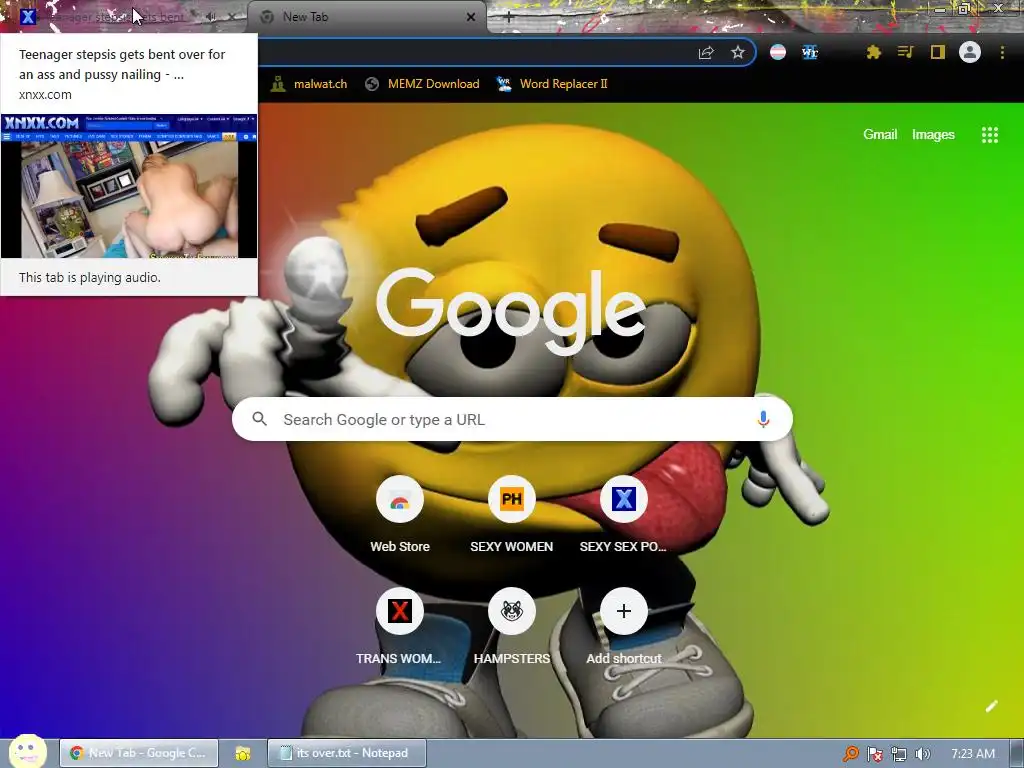
Task: Select New Tab - Google Chrome taskbar button
Action: tap(138, 753)
